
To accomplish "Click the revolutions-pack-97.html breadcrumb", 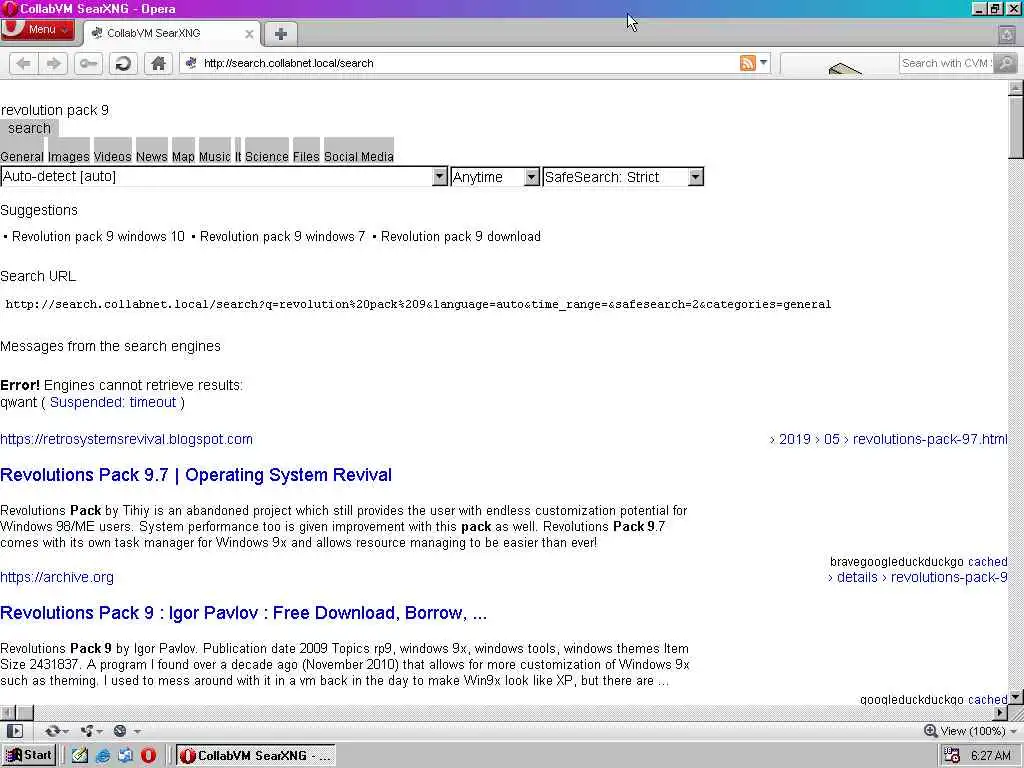I will [x=930, y=440].
